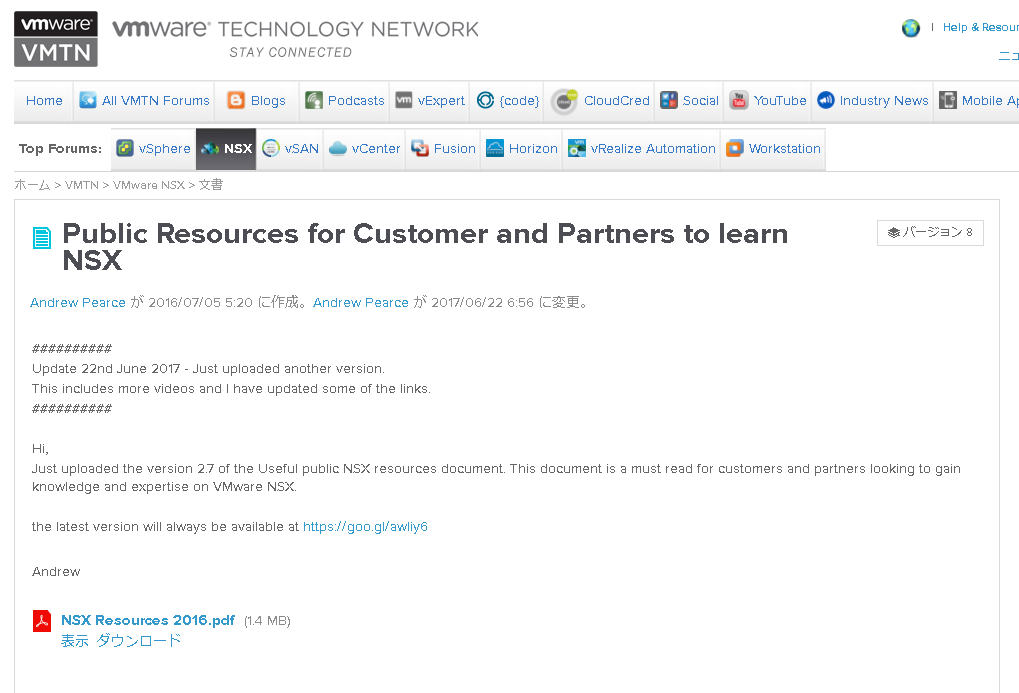Open the Industry News menu item

click(x=884, y=101)
